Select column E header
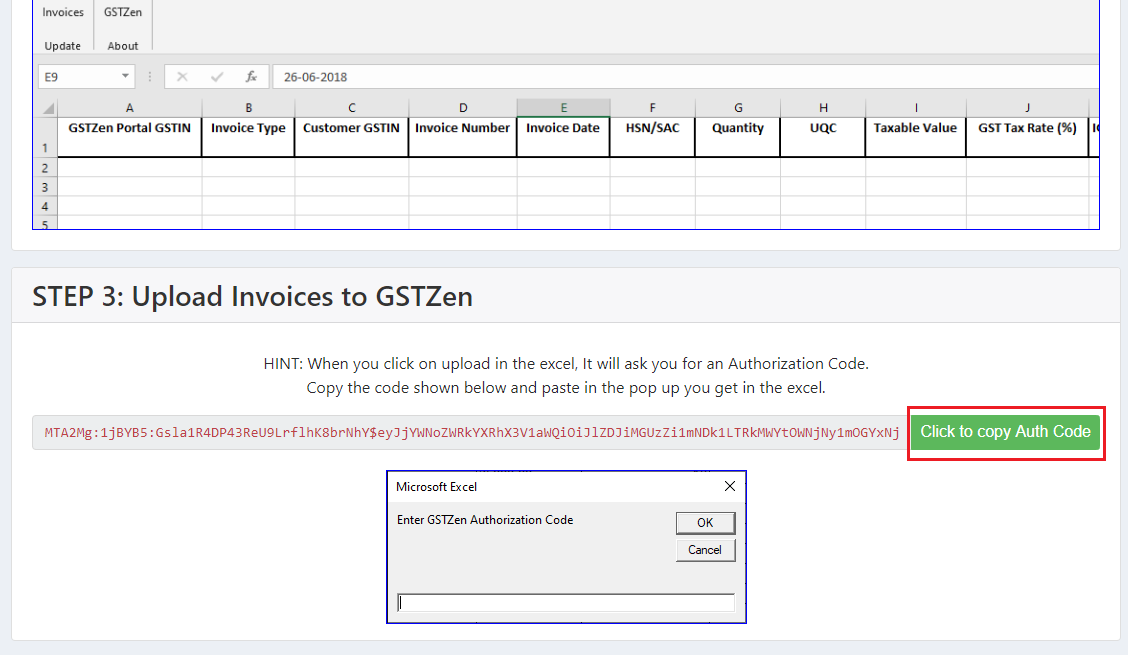This screenshot has width=1128, height=659. (x=563, y=108)
